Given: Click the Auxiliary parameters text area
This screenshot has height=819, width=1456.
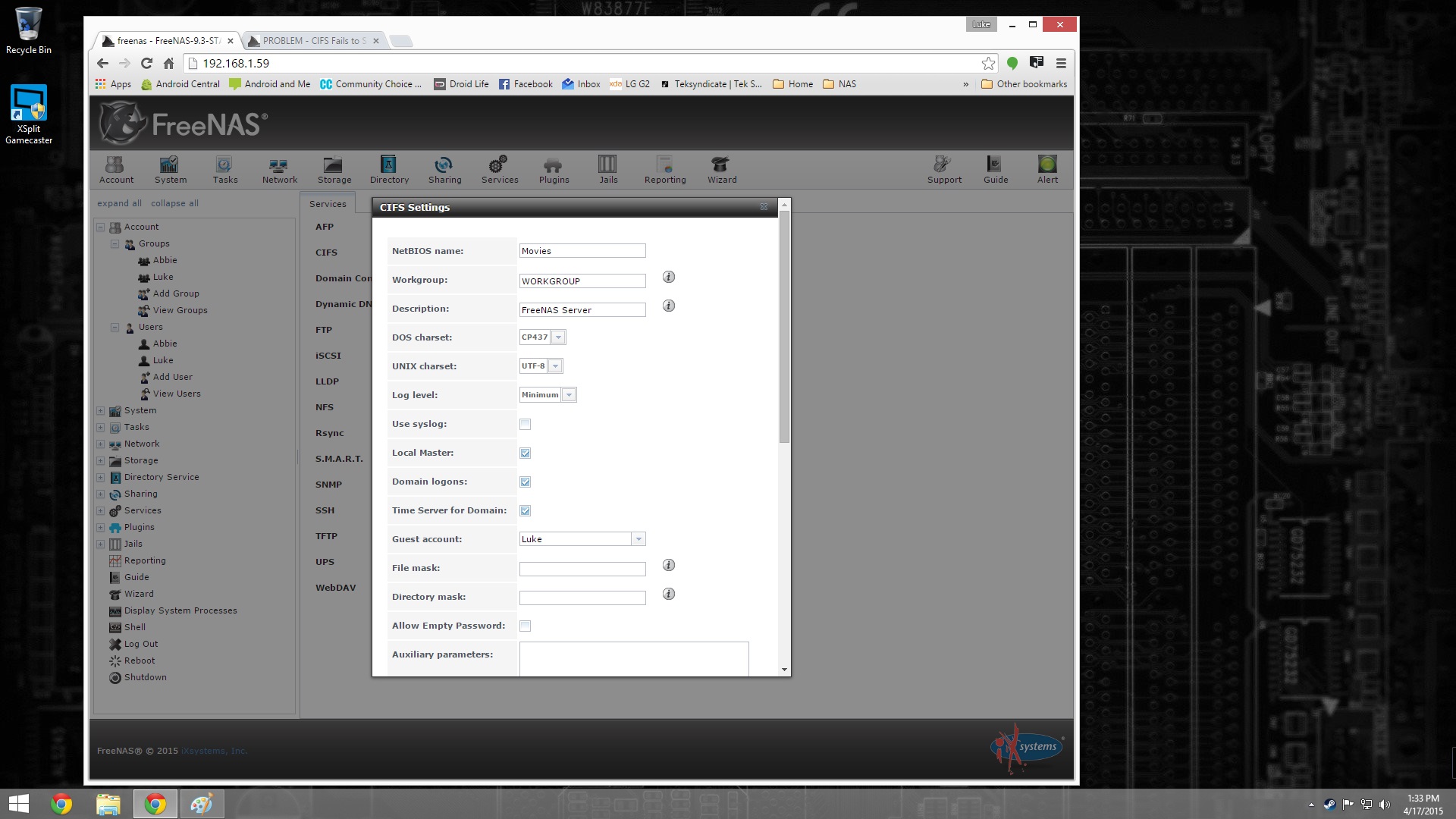Looking at the screenshot, I should [x=634, y=659].
